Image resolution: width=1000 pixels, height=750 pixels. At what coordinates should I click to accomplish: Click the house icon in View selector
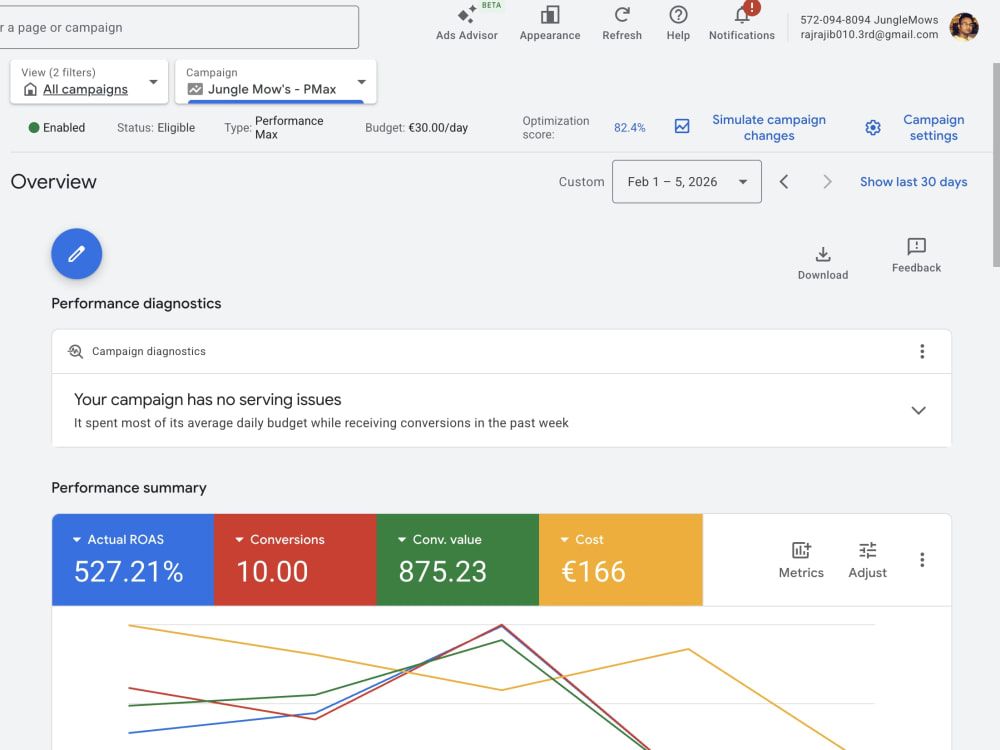tap(30, 89)
